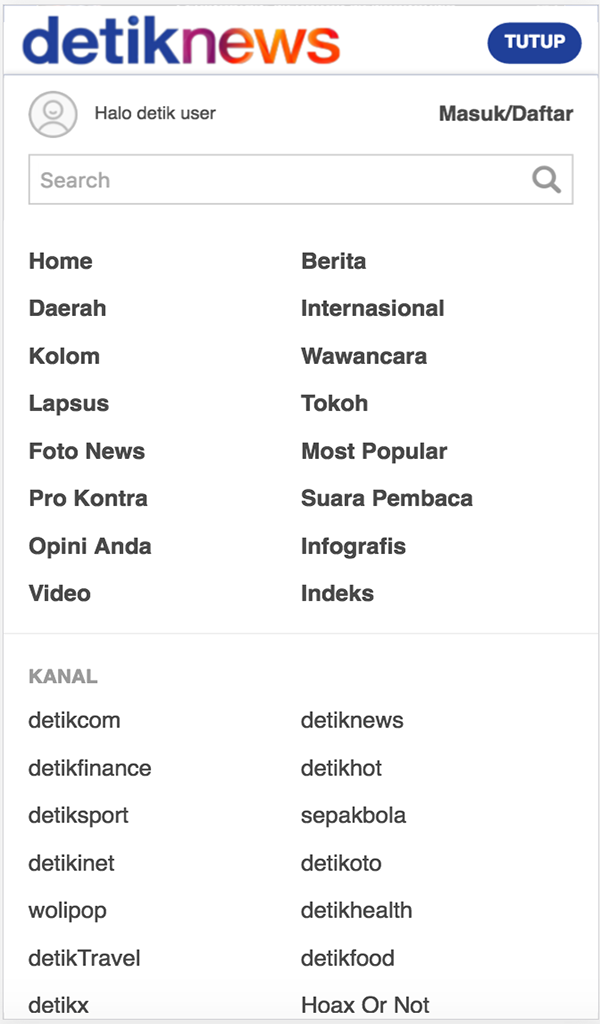Open the Home menu item

[x=60, y=261]
